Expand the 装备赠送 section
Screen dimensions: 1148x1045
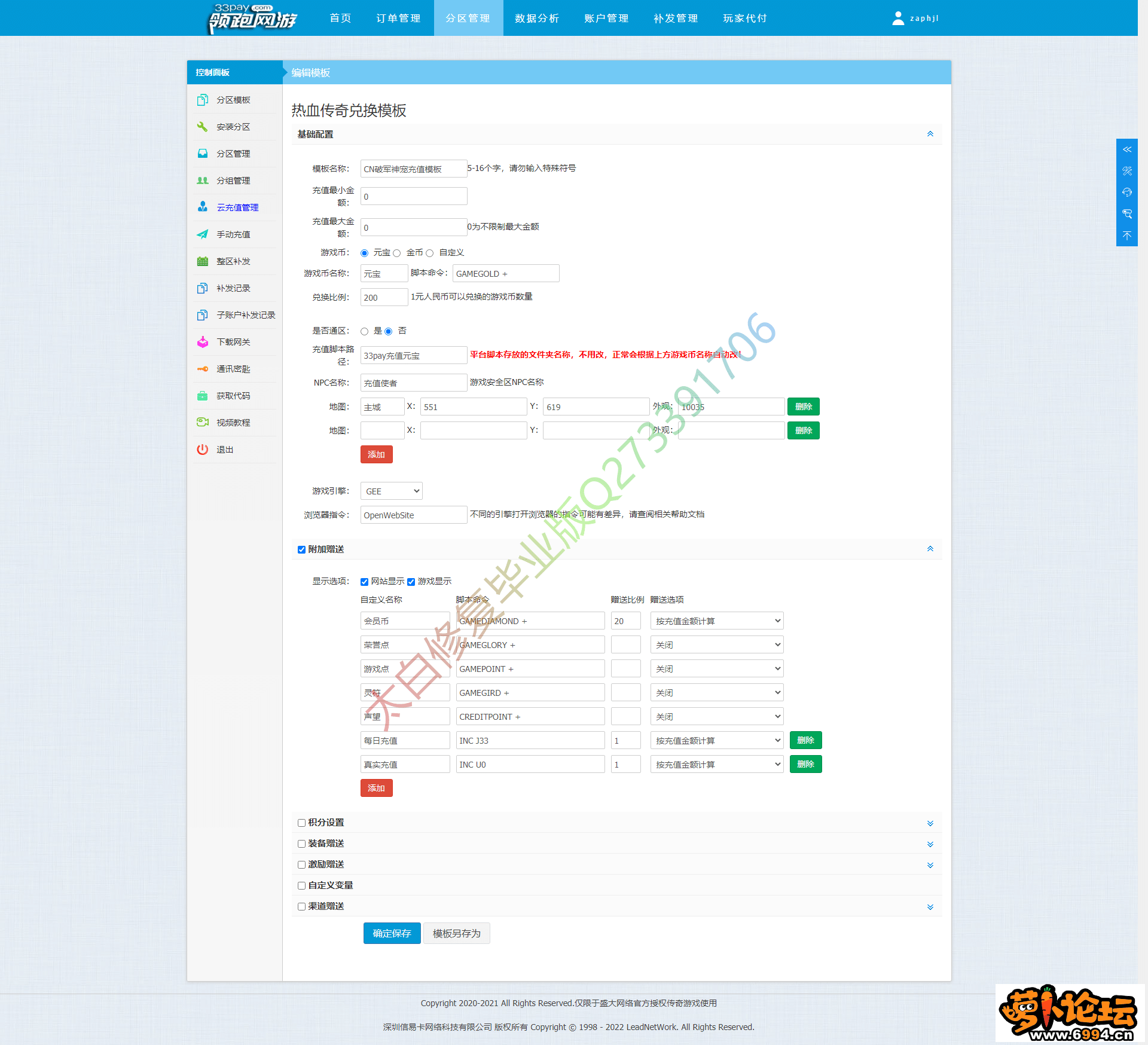coord(929,843)
